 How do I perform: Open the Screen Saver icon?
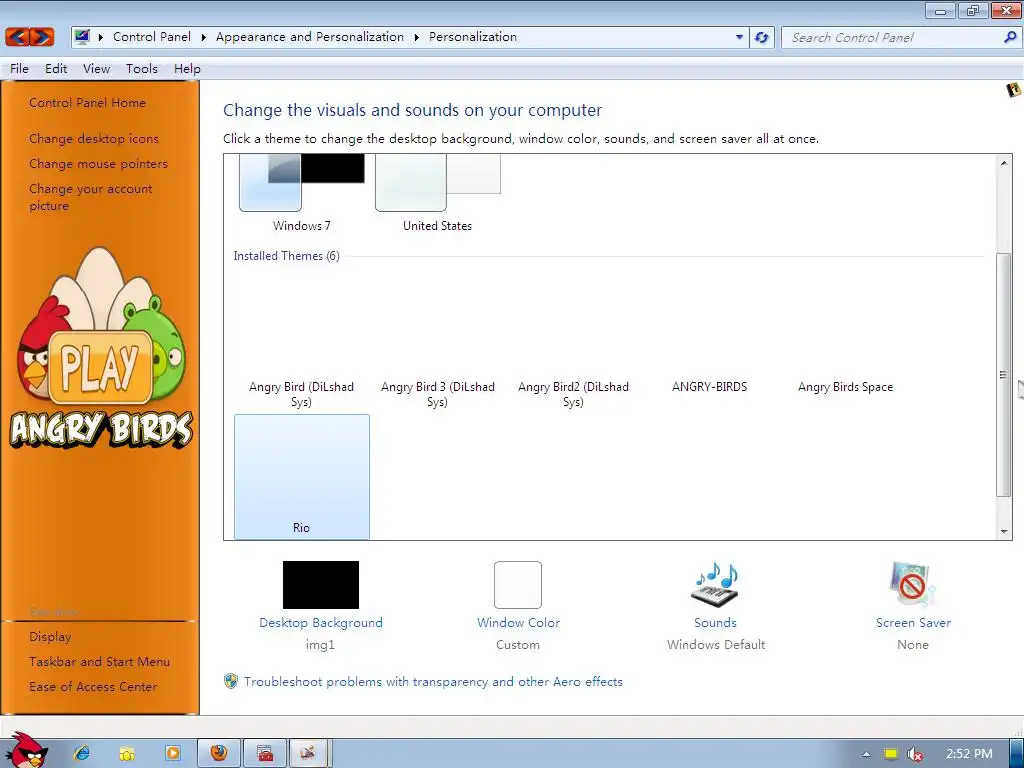tap(912, 584)
